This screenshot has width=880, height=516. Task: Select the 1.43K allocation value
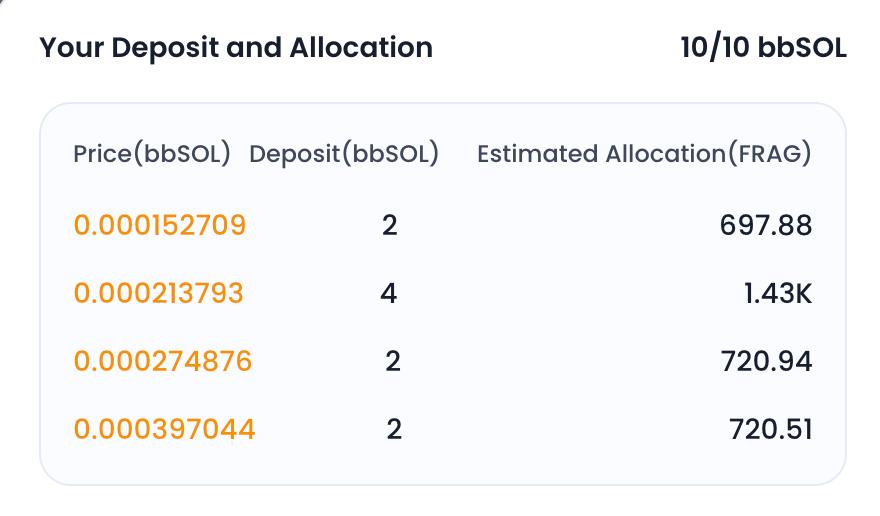pos(778,293)
